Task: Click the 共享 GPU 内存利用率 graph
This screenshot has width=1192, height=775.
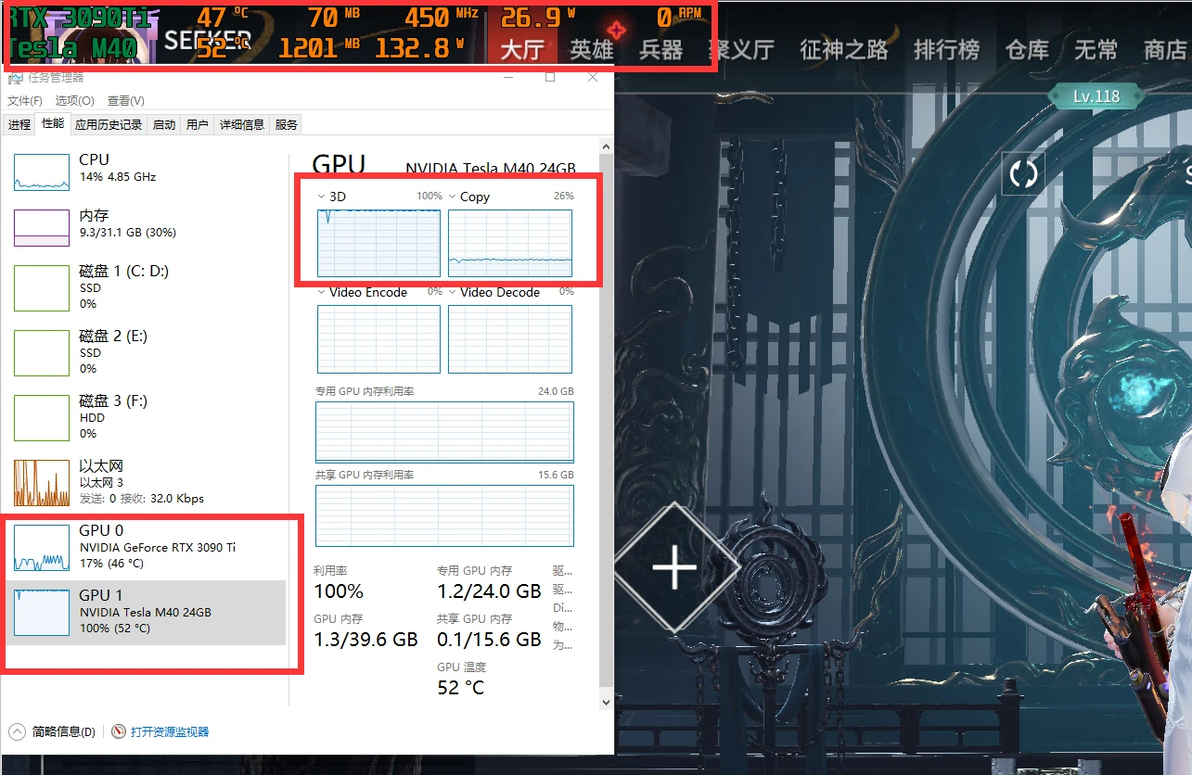Action: (x=445, y=516)
